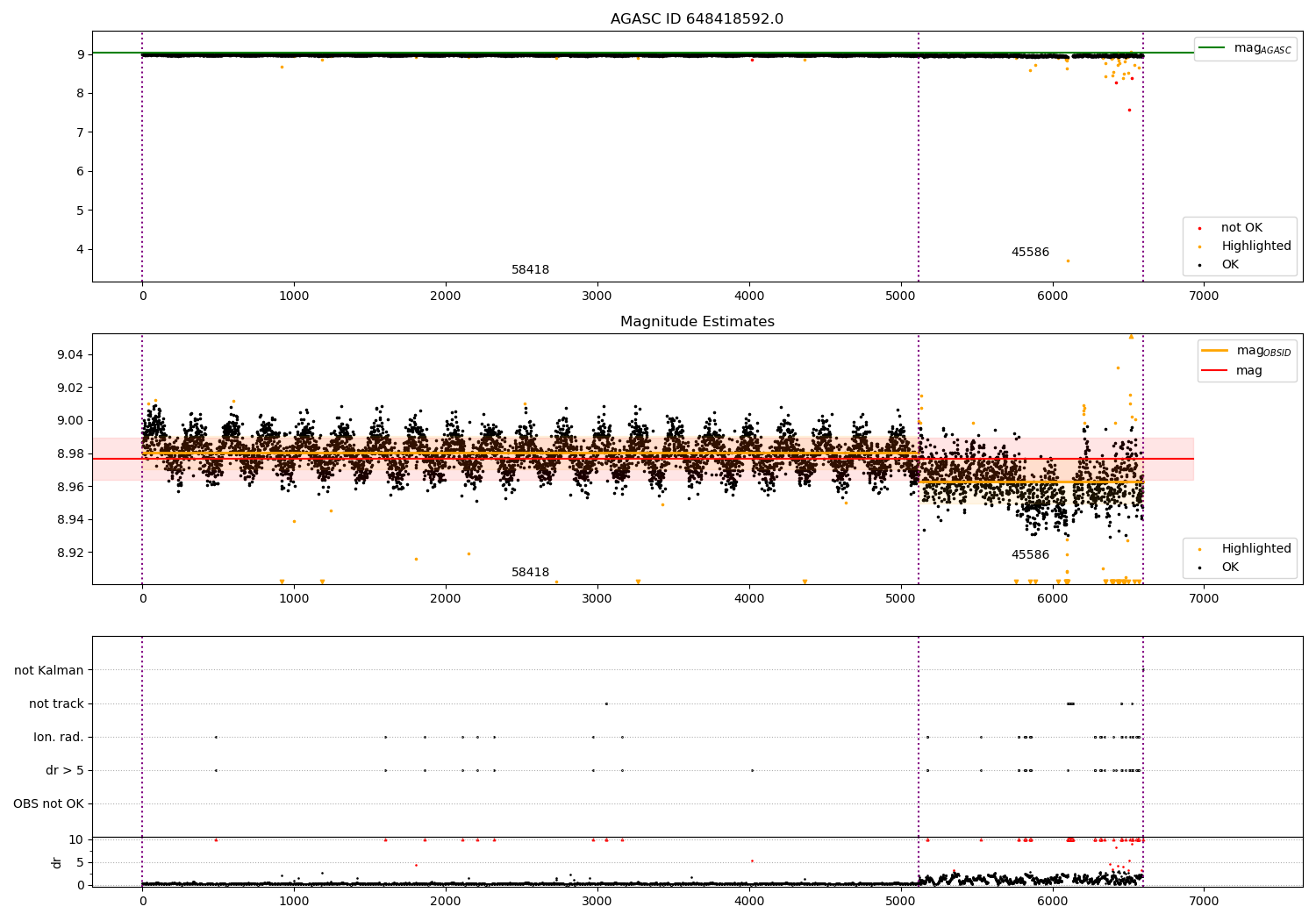This screenshot has height=921, width=1316.
Task: Click the title "AGASC ID 648418592.0"
Action: (697, 19)
